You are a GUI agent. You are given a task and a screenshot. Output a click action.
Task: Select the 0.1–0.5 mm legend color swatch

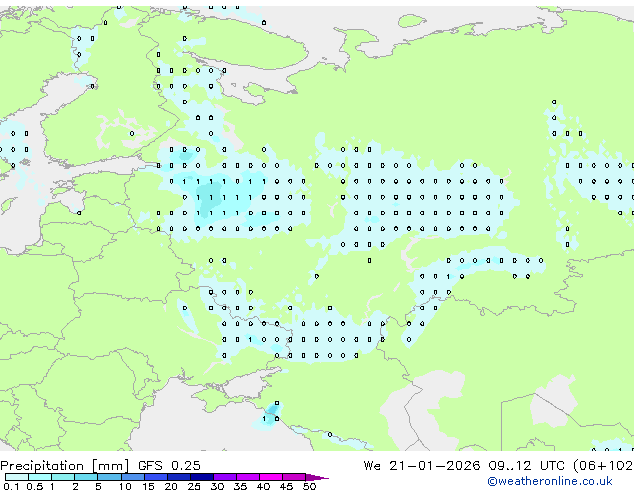(x=17, y=477)
